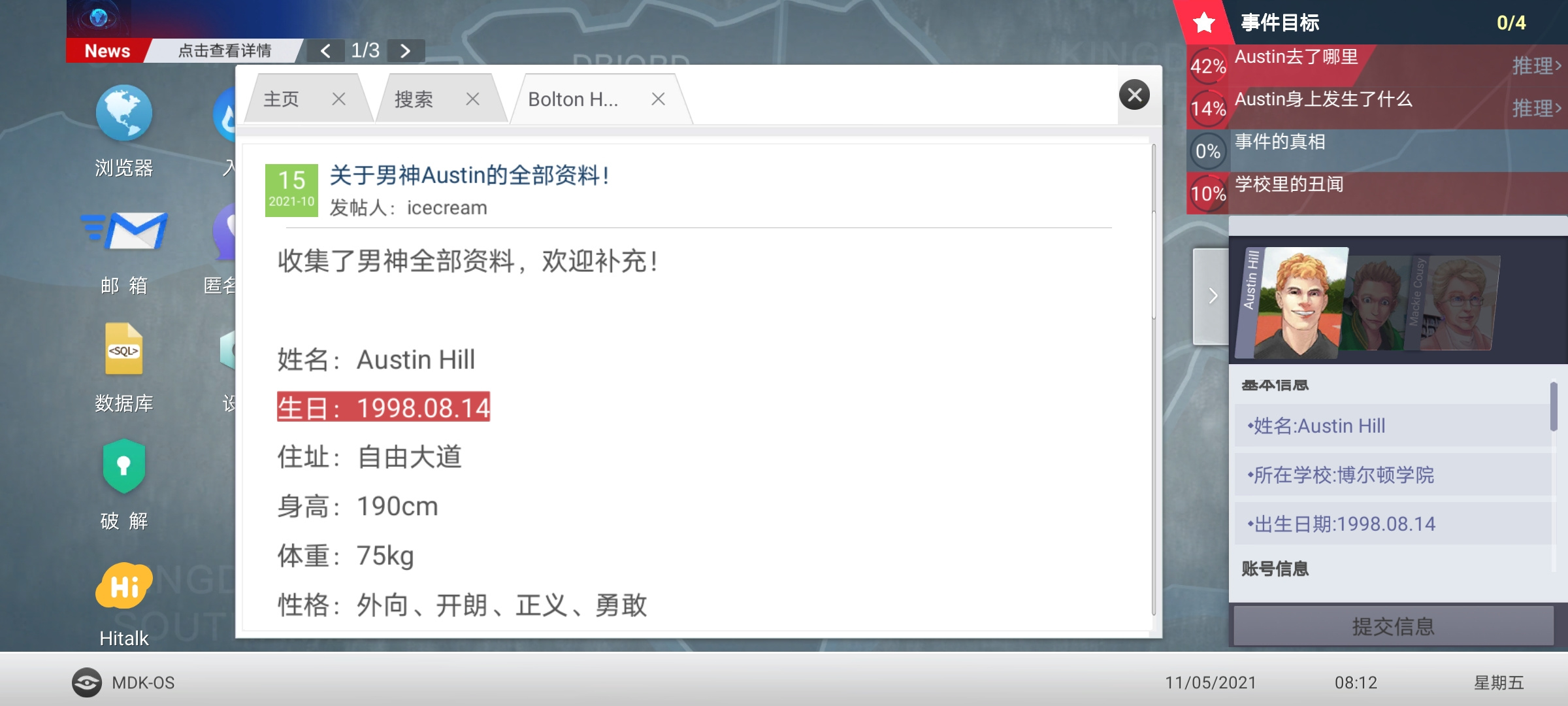Switch to the 搜索 tab

tap(414, 99)
